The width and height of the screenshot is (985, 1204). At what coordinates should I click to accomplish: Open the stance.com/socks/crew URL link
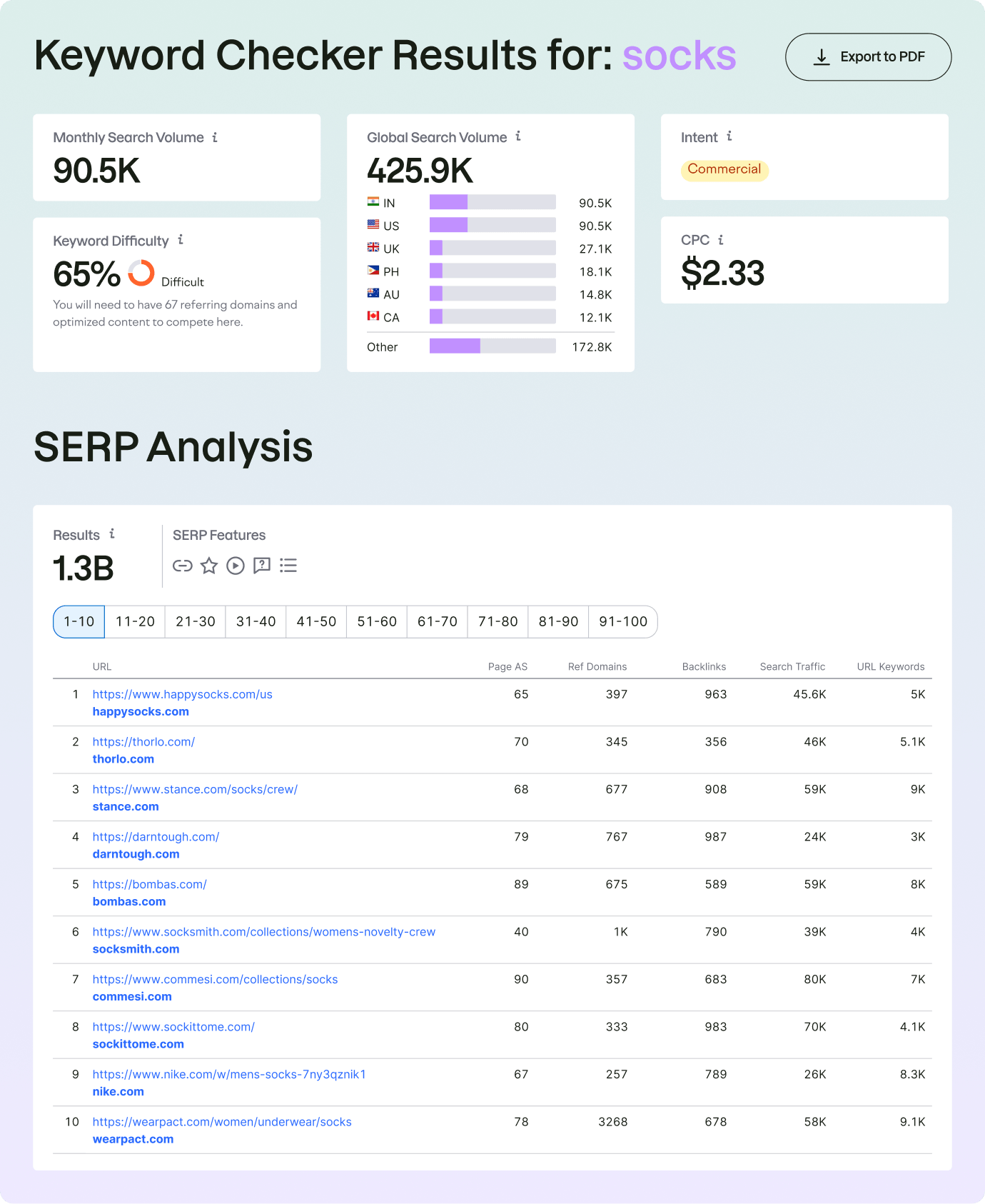click(x=195, y=790)
